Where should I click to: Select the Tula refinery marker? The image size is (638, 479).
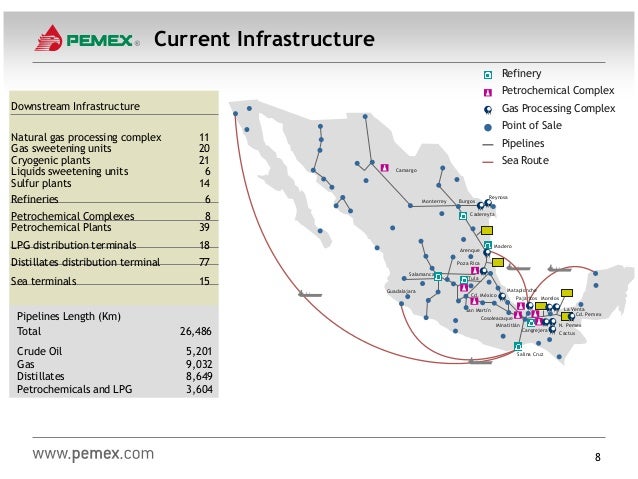click(464, 280)
